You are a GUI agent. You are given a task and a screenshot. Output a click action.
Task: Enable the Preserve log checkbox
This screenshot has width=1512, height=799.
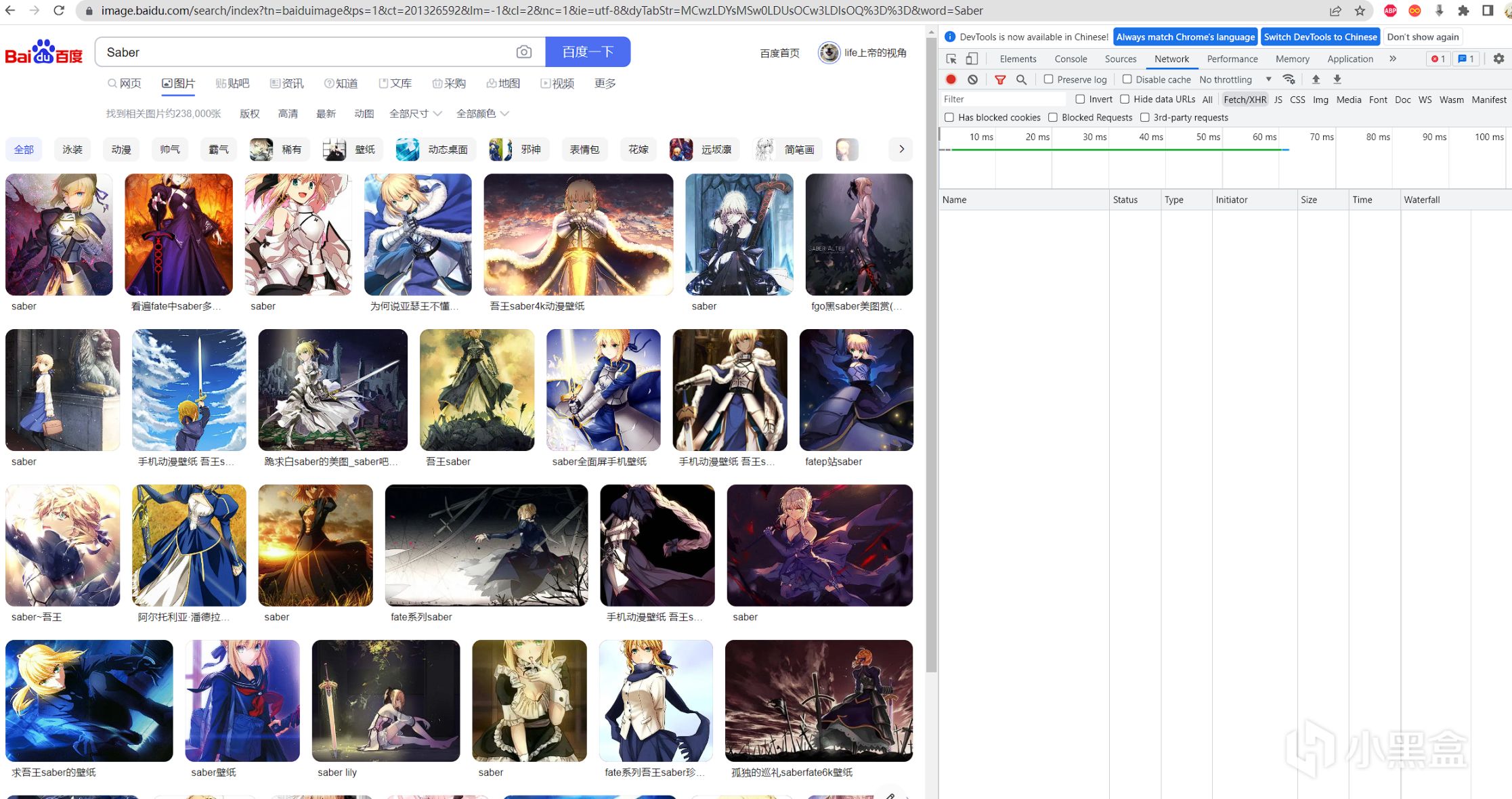pos(1049,79)
